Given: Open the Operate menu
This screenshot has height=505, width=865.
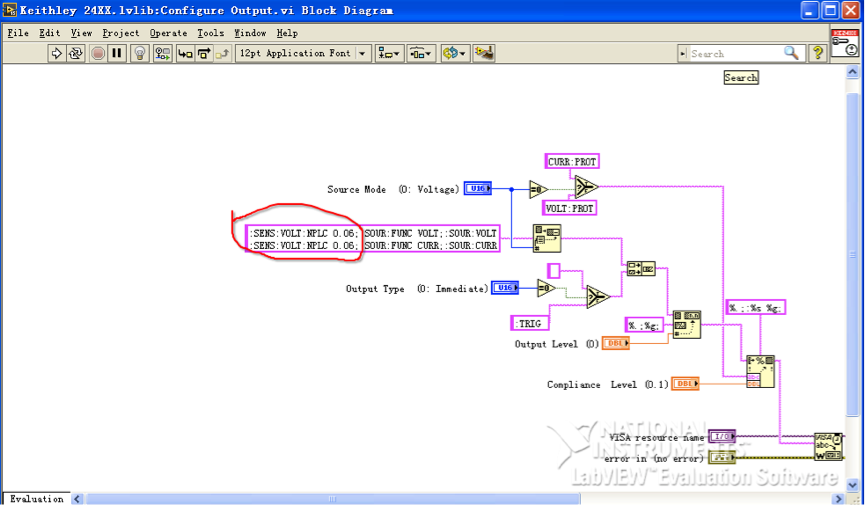Looking at the screenshot, I should 168,33.
